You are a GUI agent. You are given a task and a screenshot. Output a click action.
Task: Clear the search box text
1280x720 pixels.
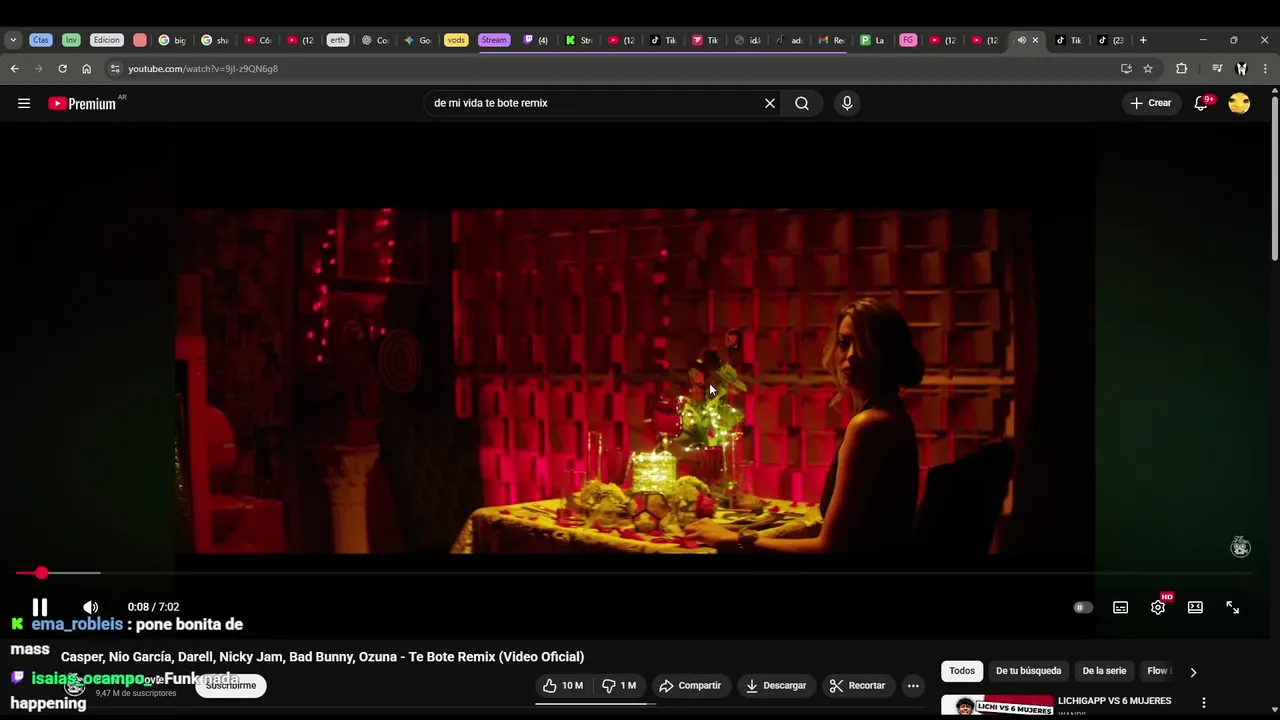click(x=770, y=103)
